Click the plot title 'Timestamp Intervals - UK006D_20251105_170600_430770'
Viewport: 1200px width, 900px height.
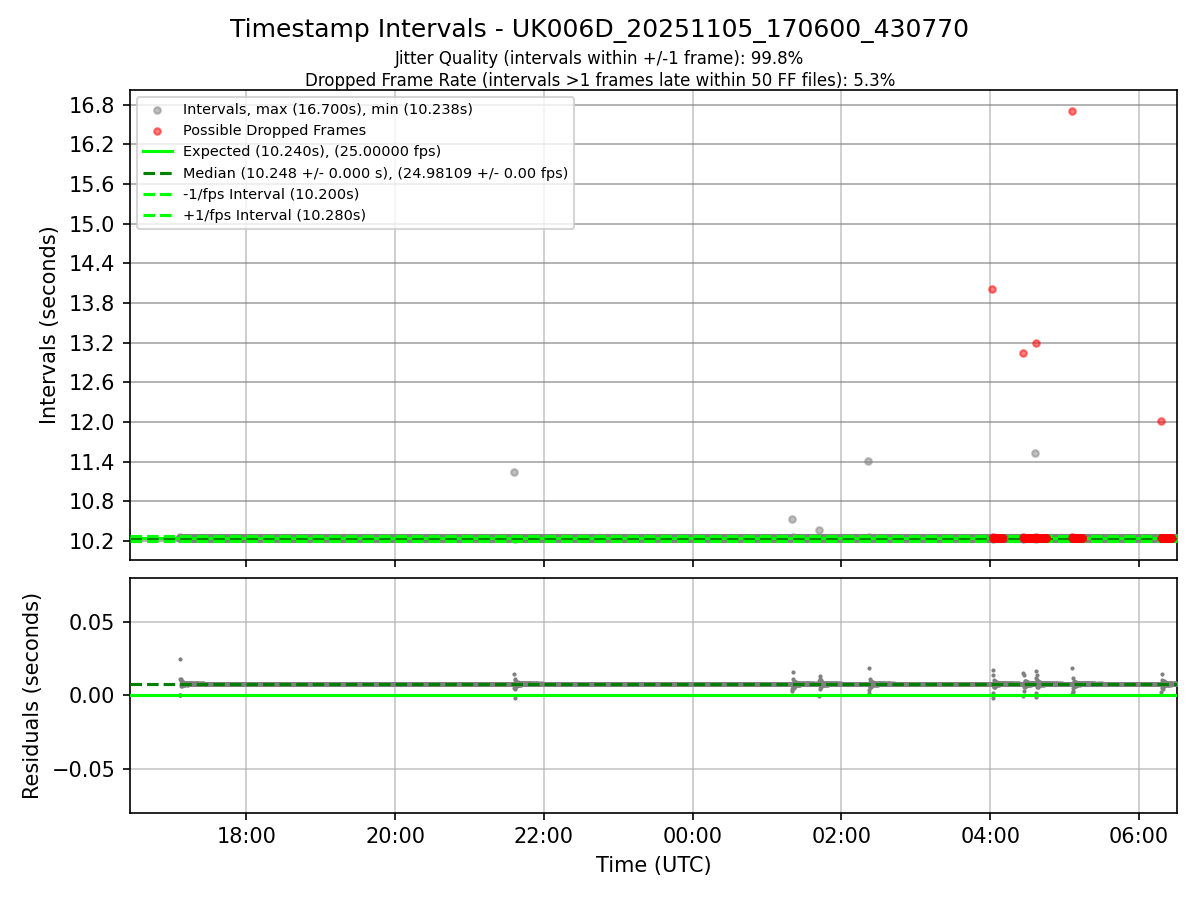coord(599,29)
